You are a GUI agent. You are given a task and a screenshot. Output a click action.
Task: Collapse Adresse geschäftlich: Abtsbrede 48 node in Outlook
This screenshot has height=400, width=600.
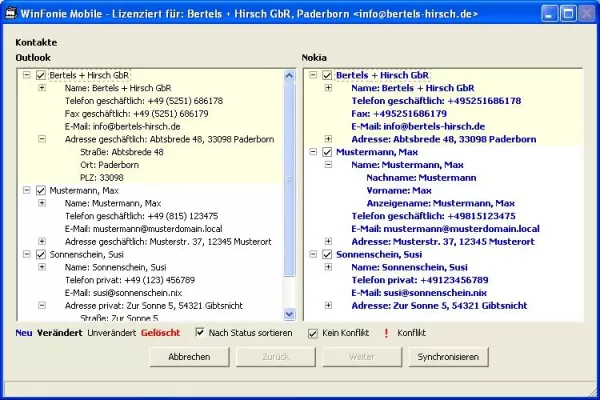point(42,139)
